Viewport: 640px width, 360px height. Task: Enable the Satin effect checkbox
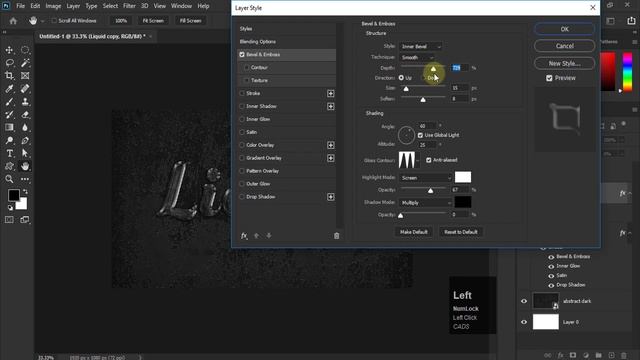[x=242, y=132]
